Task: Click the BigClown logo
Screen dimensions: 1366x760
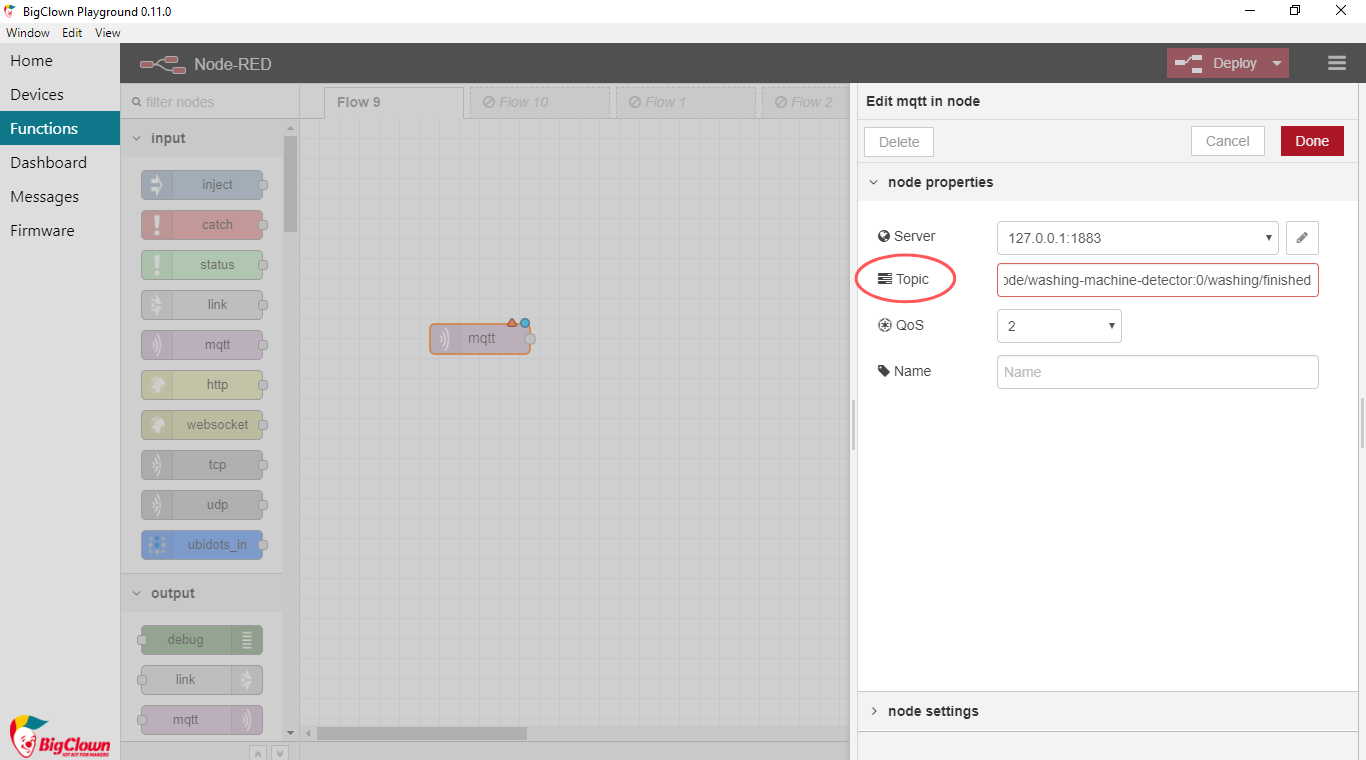Action: [60, 737]
